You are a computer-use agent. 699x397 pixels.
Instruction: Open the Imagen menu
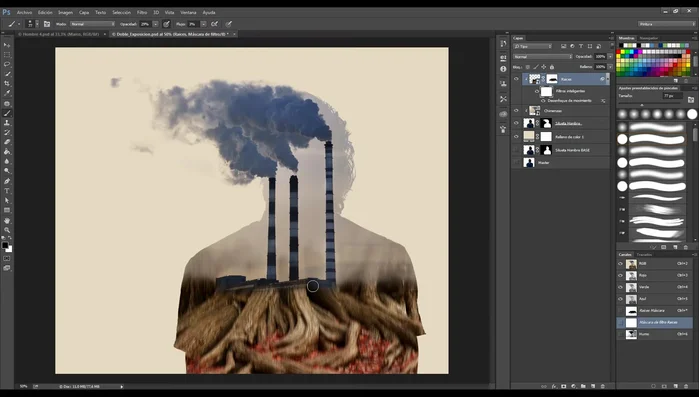(x=65, y=12)
